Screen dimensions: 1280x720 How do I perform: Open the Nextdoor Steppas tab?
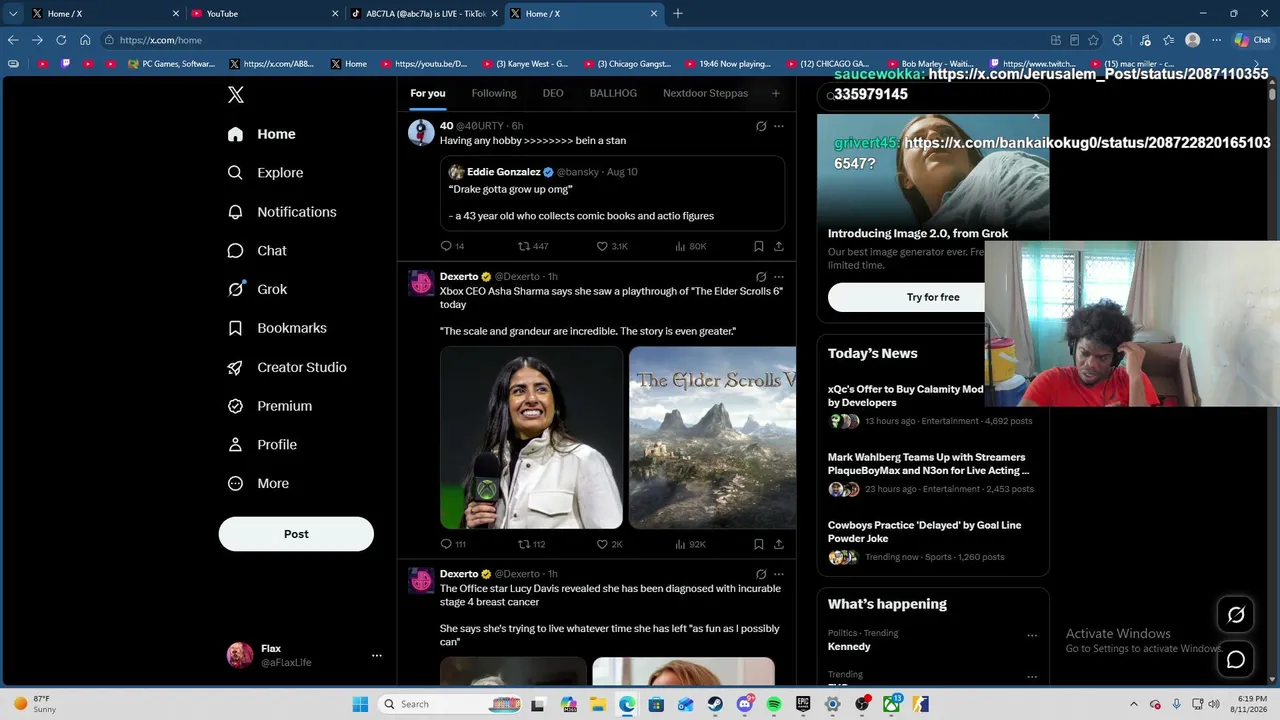click(x=705, y=94)
